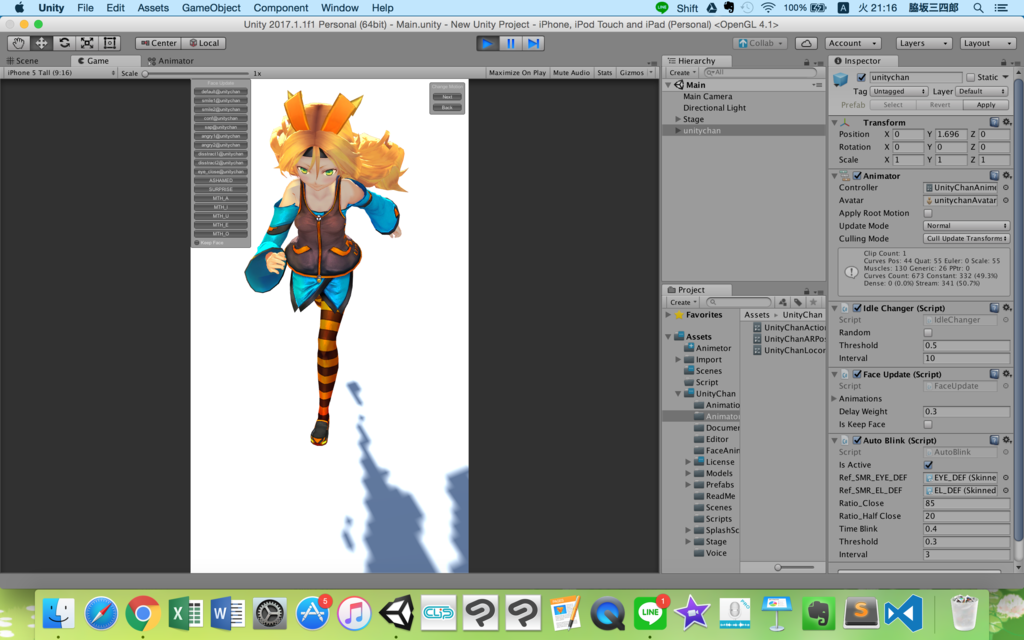The height and width of the screenshot is (640, 1024).
Task: Enable Is Keep Face checkbox
Action: [928, 424]
